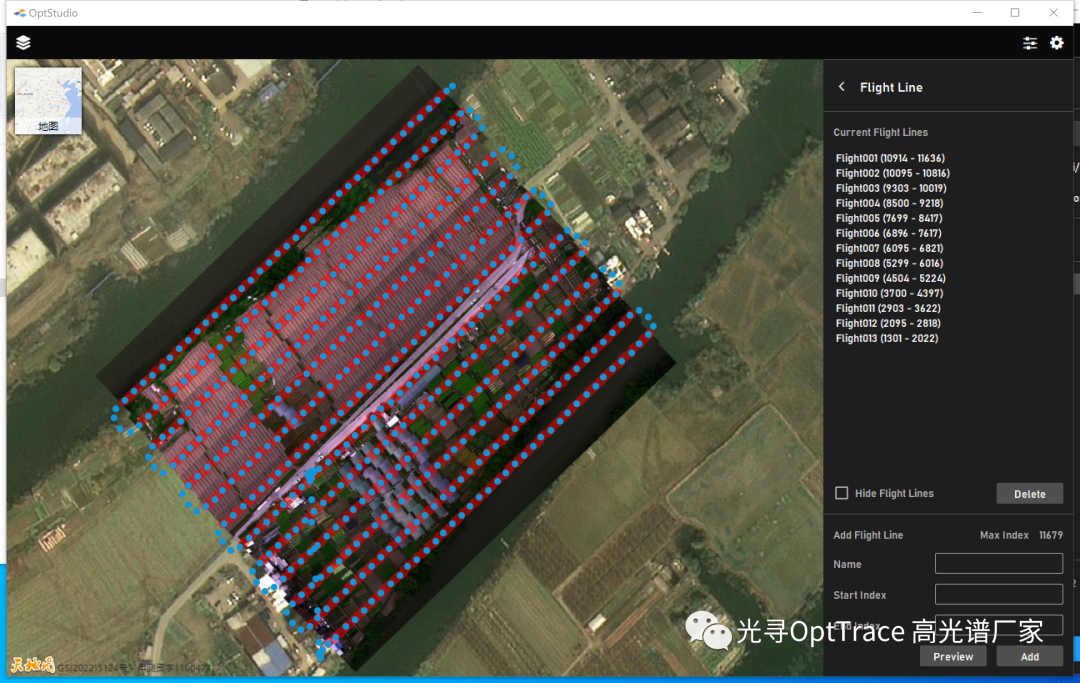The width and height of the screenshot is (1080, 683).
Task: Minimize the OptStudio window
Action: point(977,13)
